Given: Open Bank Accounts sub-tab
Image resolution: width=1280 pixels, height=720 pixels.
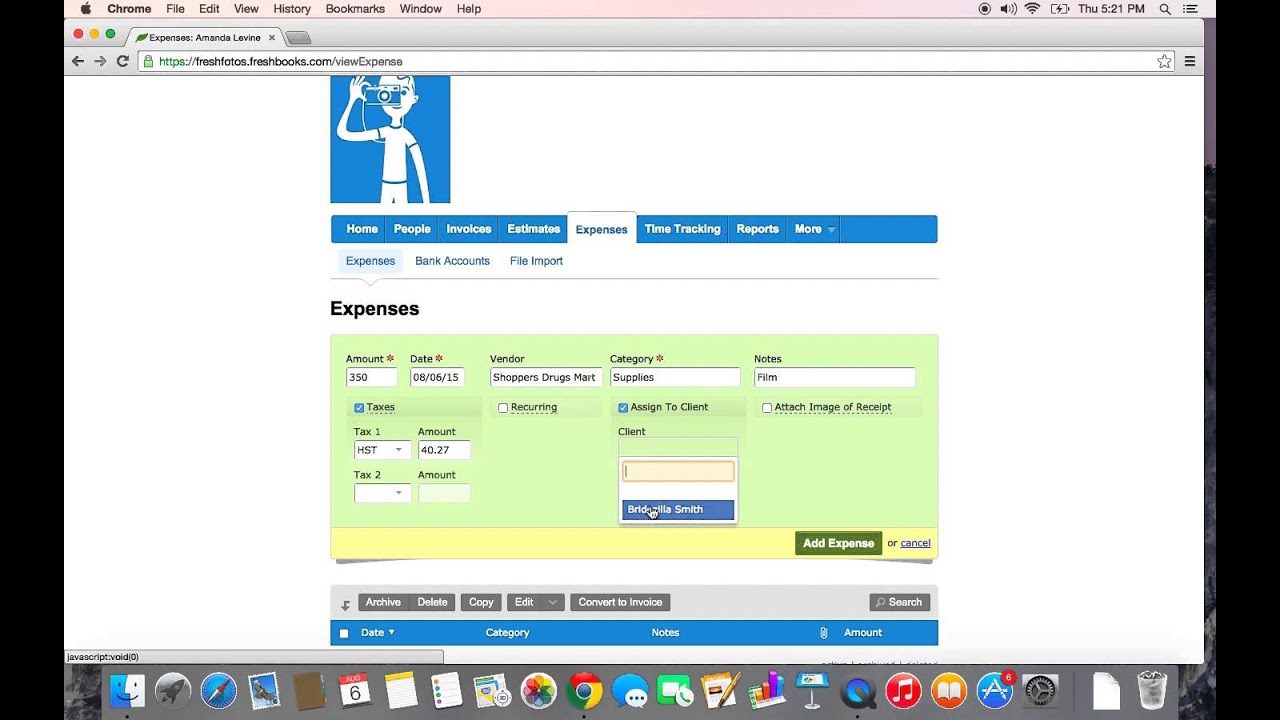Looking at the screenshot, I should click(x=452, y=261).
